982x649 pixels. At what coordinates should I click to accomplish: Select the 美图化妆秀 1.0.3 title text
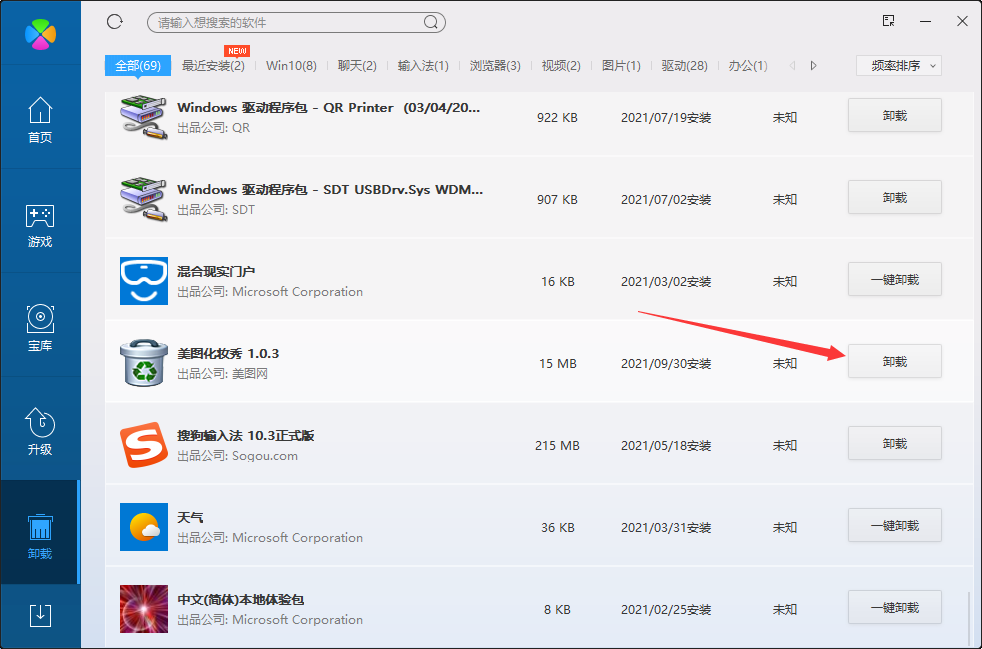[x=228, y=353]
